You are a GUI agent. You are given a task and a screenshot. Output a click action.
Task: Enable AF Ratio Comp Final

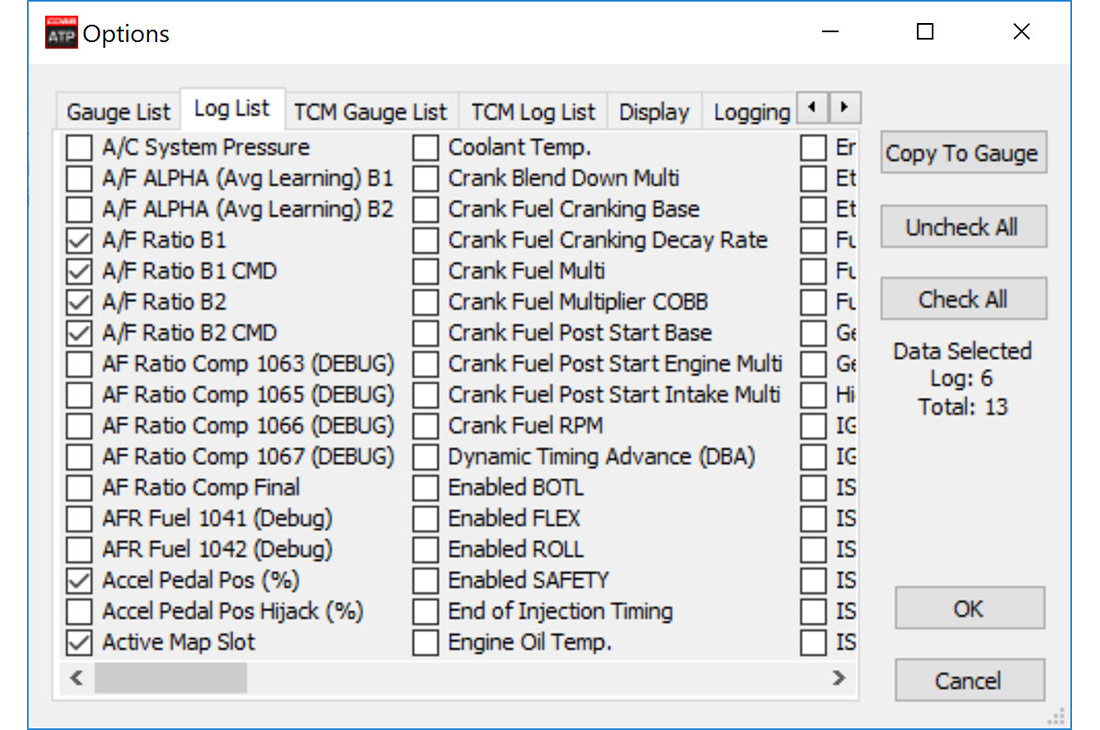(x=79, y=487)
